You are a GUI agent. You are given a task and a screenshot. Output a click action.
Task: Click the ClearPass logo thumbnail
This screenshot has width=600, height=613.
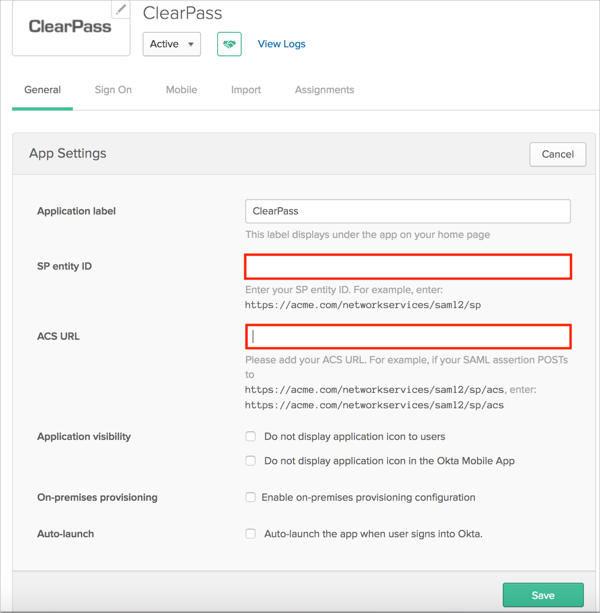pyautogui.click(x=70, y=27)
